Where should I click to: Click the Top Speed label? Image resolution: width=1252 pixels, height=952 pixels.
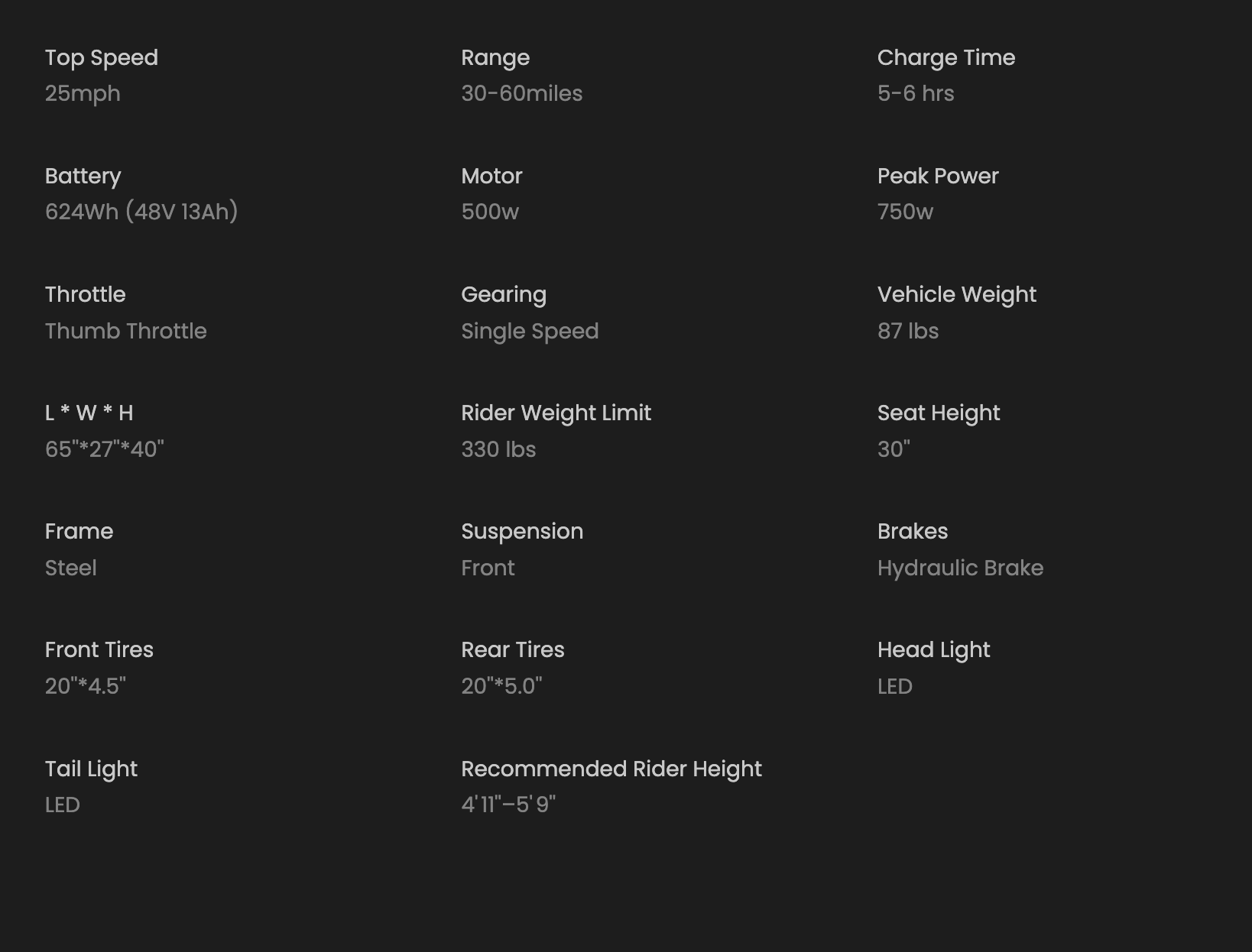coord(102,58)
